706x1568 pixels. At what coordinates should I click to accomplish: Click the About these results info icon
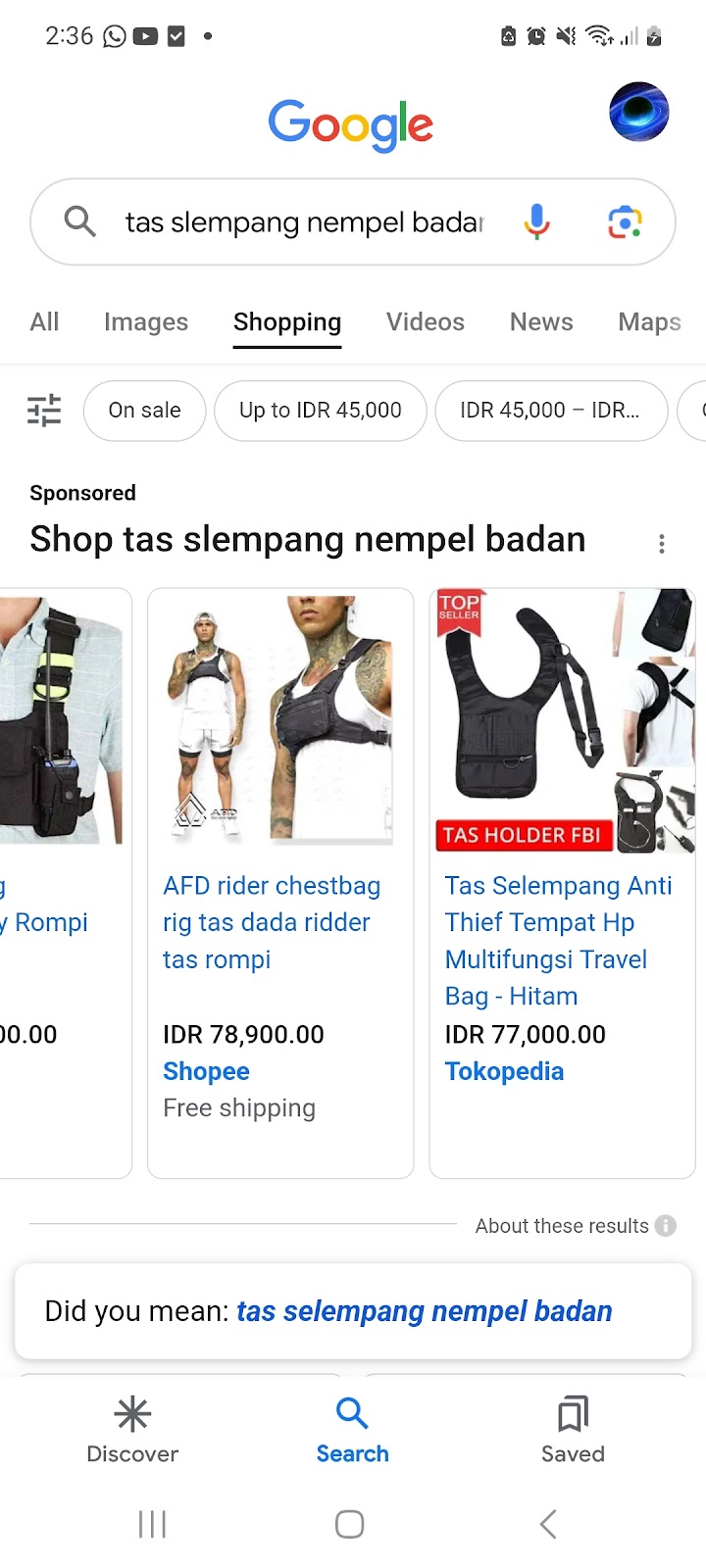(x=666, y=1226)
